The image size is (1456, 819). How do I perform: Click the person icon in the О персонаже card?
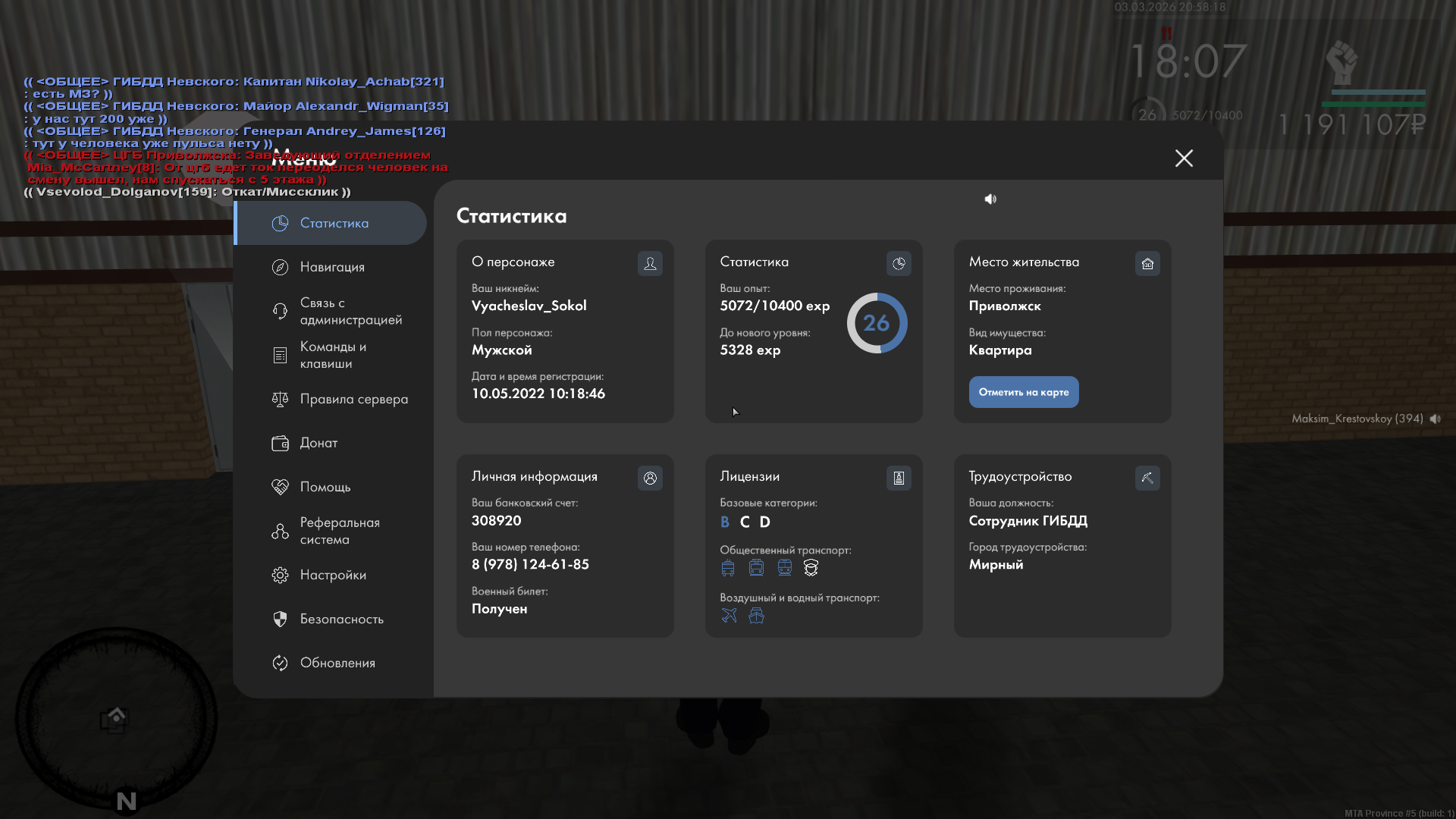[650, 263]
